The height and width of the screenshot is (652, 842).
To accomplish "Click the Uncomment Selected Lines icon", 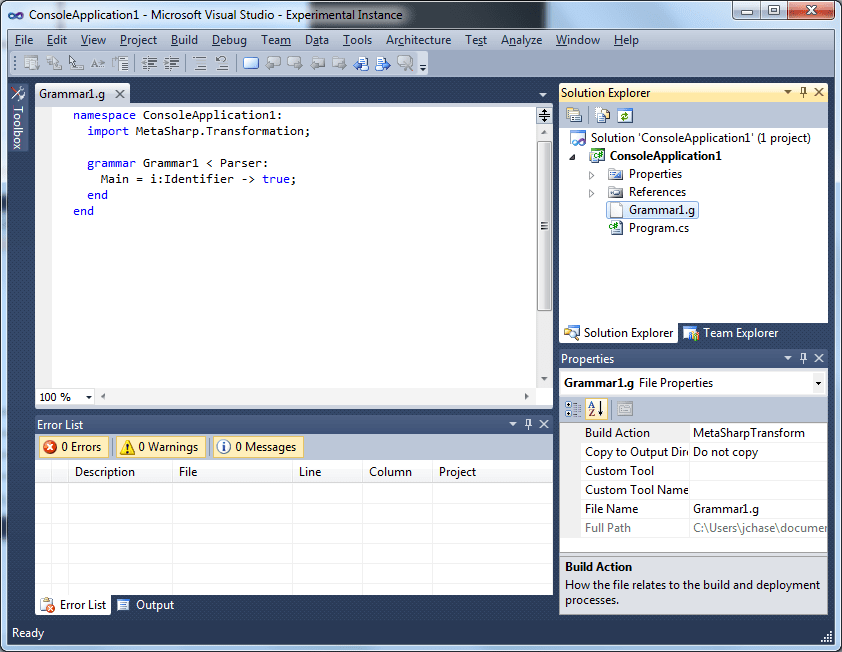I will pos(222,63).
